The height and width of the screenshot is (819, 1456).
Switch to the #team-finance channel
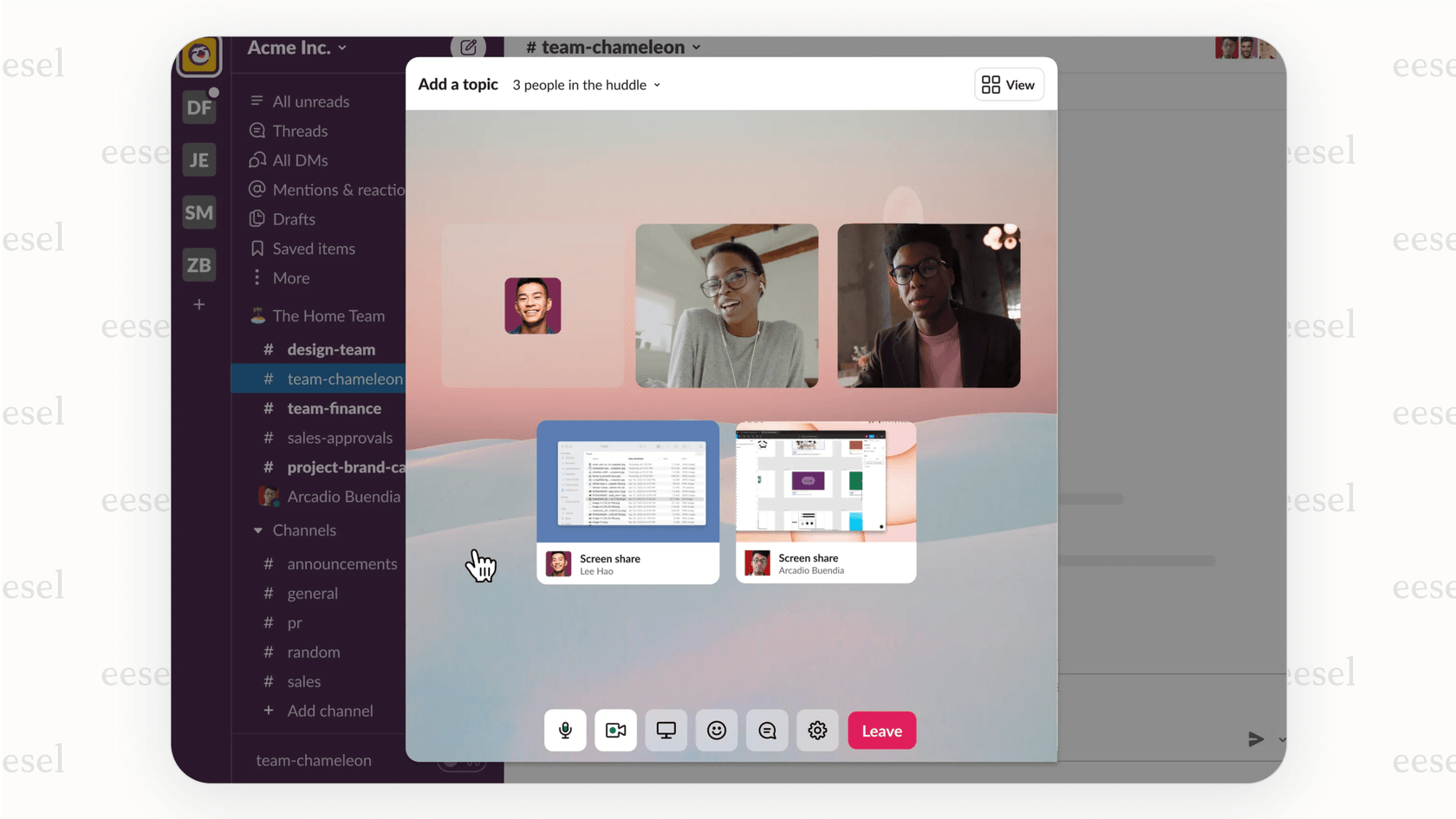point(334,408)
